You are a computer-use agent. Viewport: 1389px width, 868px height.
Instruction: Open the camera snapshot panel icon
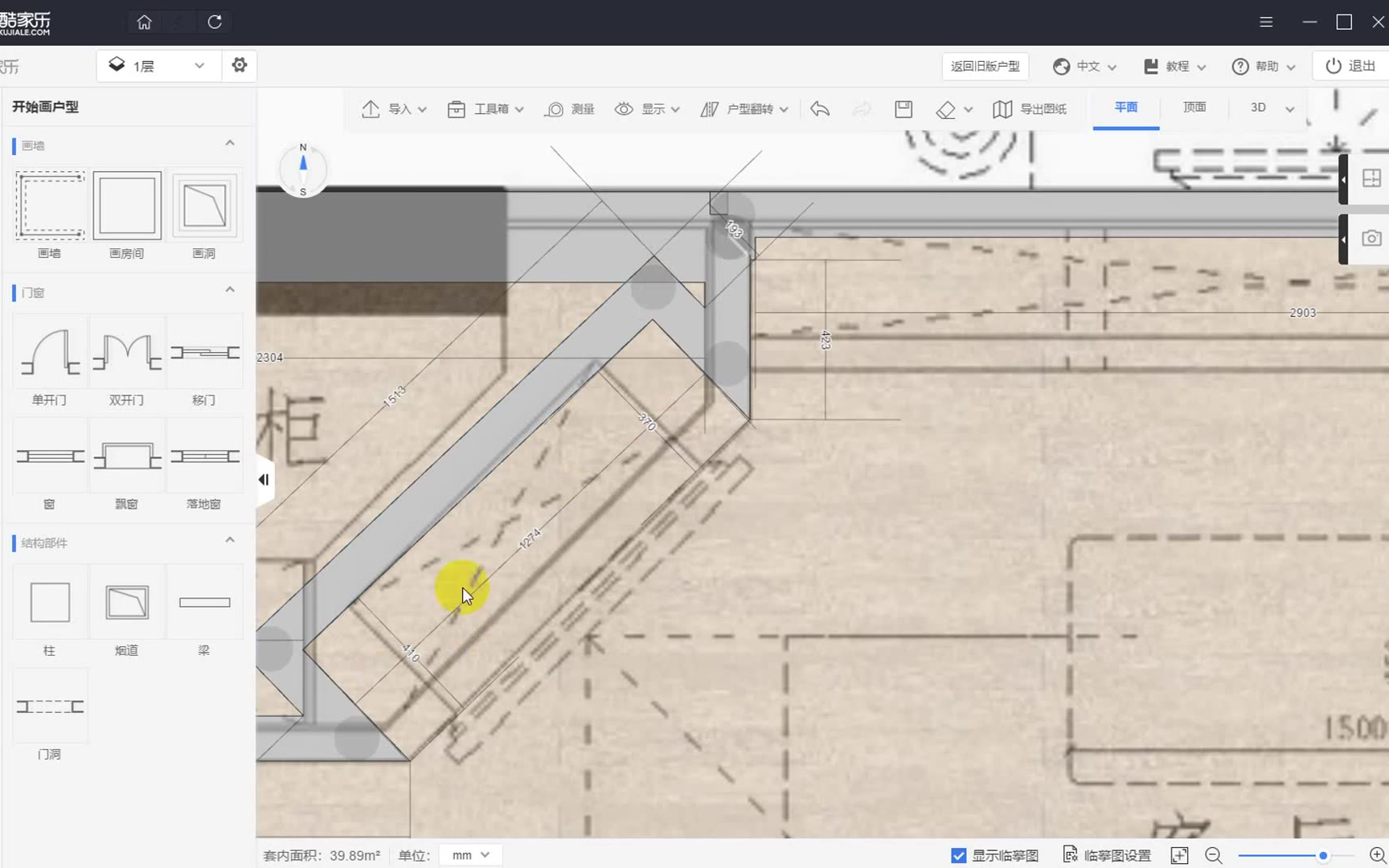point(1371,239)
